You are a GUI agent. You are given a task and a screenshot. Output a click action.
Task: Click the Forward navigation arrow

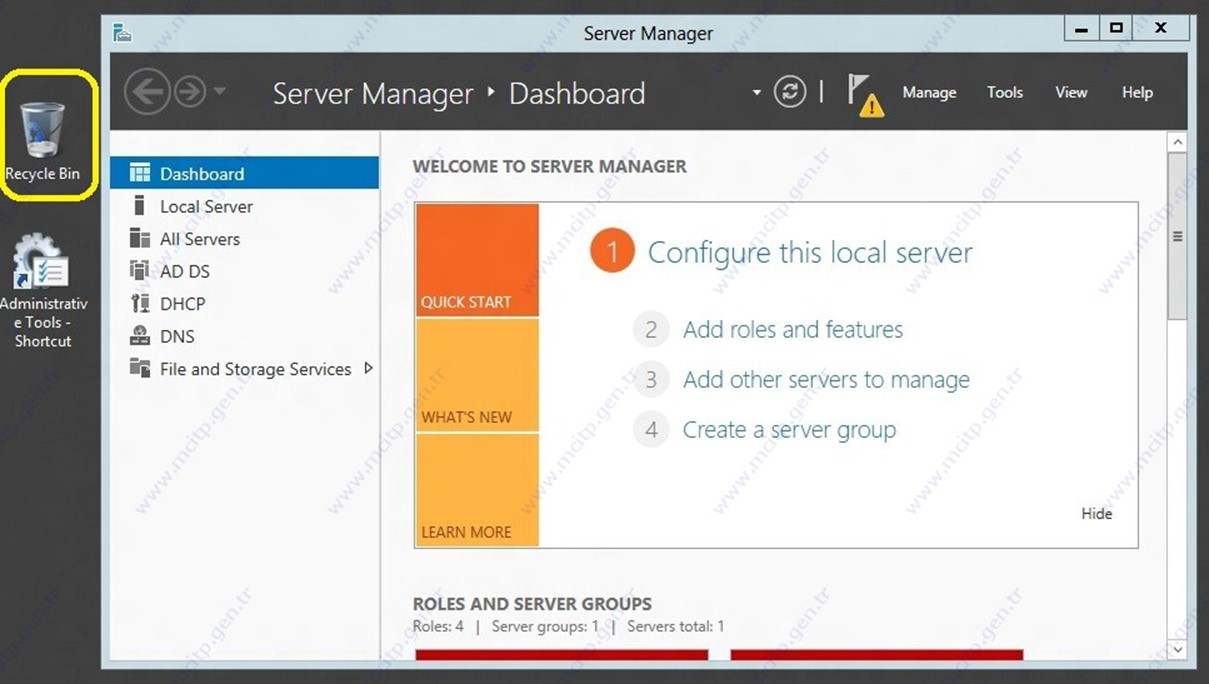click(189, 93)
